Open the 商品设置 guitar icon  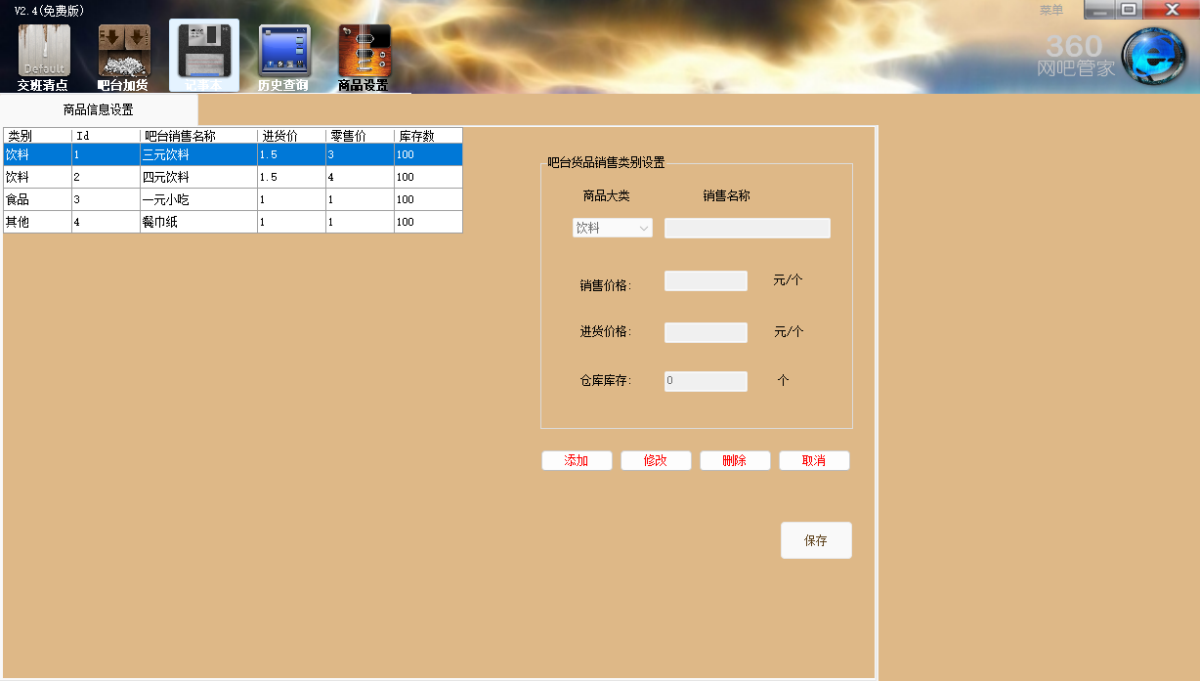[x=364, y=54]
